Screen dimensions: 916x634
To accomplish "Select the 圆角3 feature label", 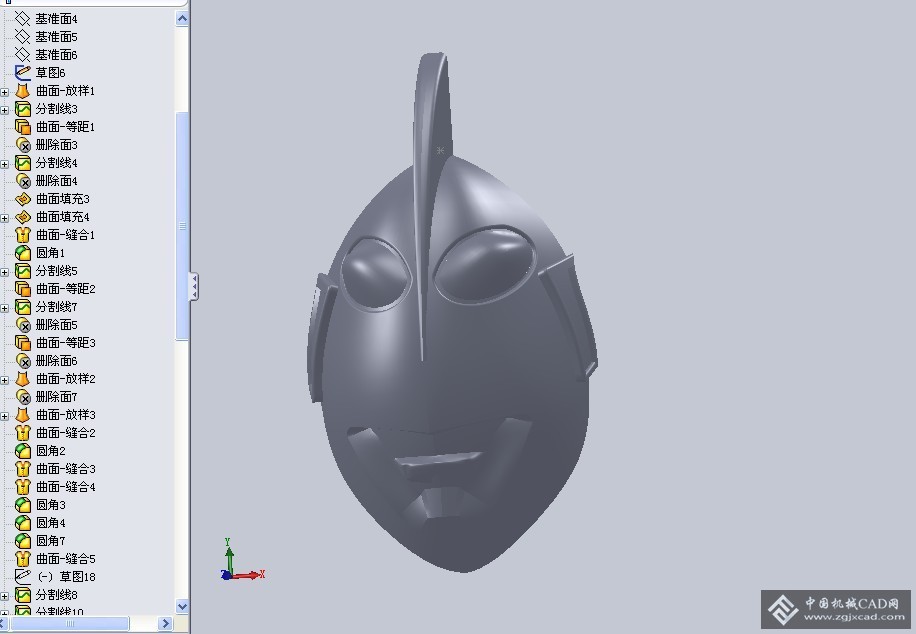I will [x=50, y=505].
